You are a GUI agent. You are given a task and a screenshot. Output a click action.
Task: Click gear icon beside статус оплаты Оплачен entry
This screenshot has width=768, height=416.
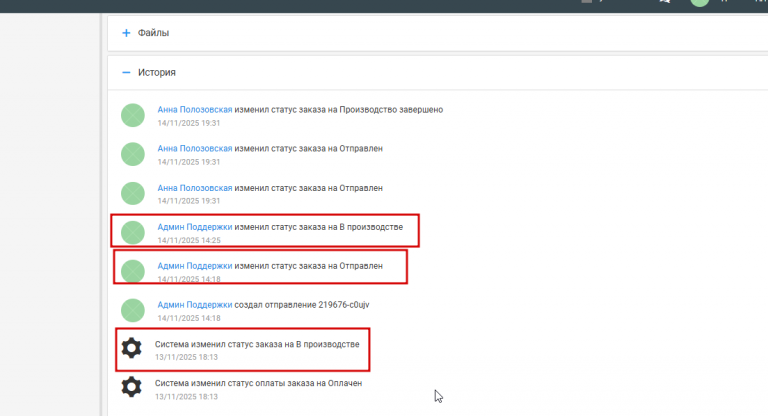point(131,387)
